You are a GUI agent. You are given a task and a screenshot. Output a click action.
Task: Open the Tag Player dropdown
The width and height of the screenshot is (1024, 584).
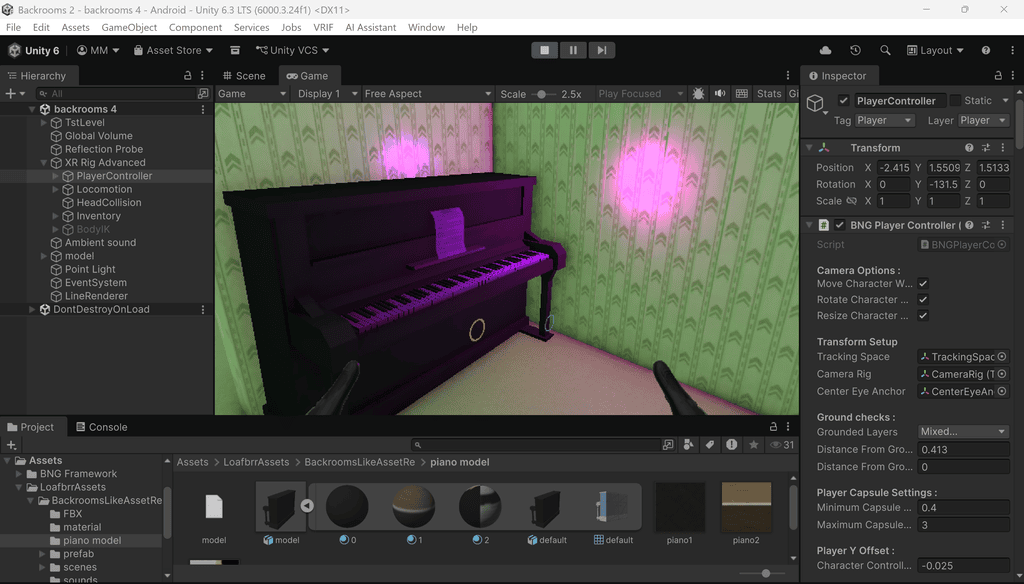tap(884, 120)
